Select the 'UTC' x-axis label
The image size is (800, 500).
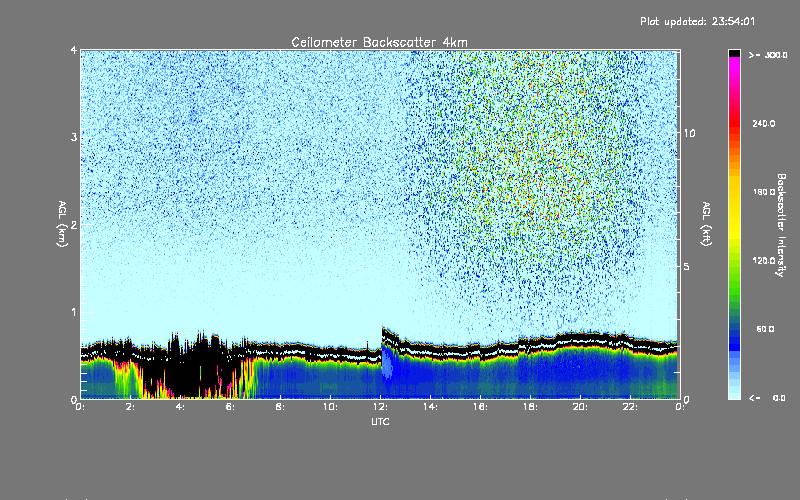coord(380,421)
